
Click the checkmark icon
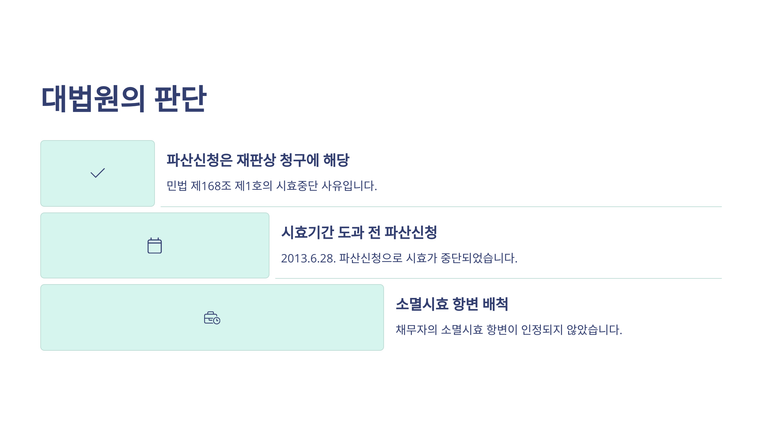(x=97, y=173)
